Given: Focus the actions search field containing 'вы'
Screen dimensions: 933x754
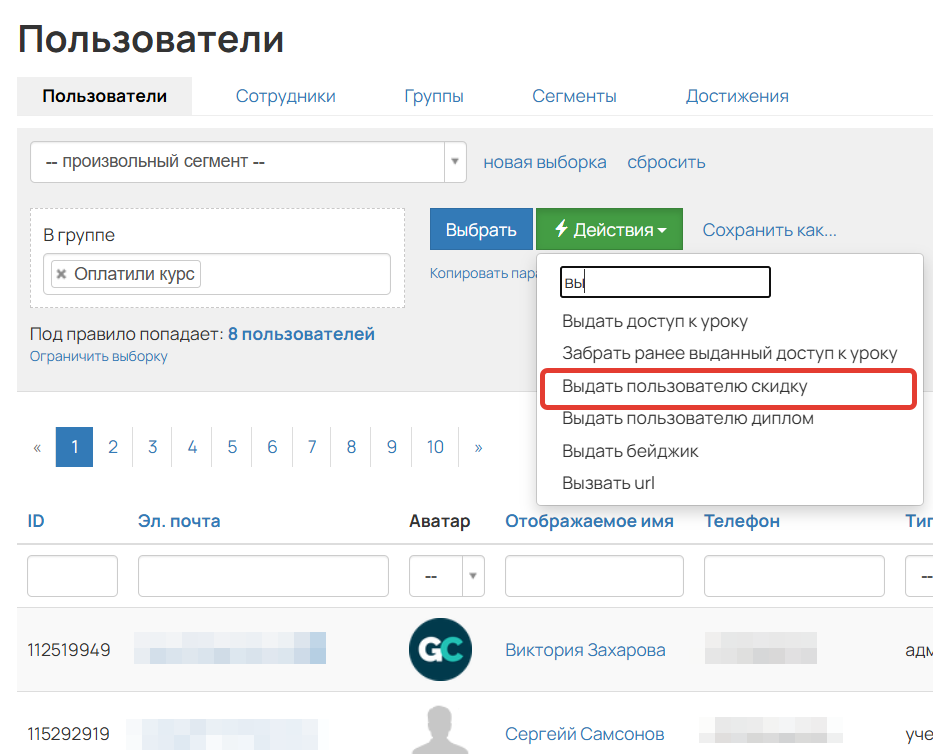Looking at the screenshot, I should click(665, 282).
